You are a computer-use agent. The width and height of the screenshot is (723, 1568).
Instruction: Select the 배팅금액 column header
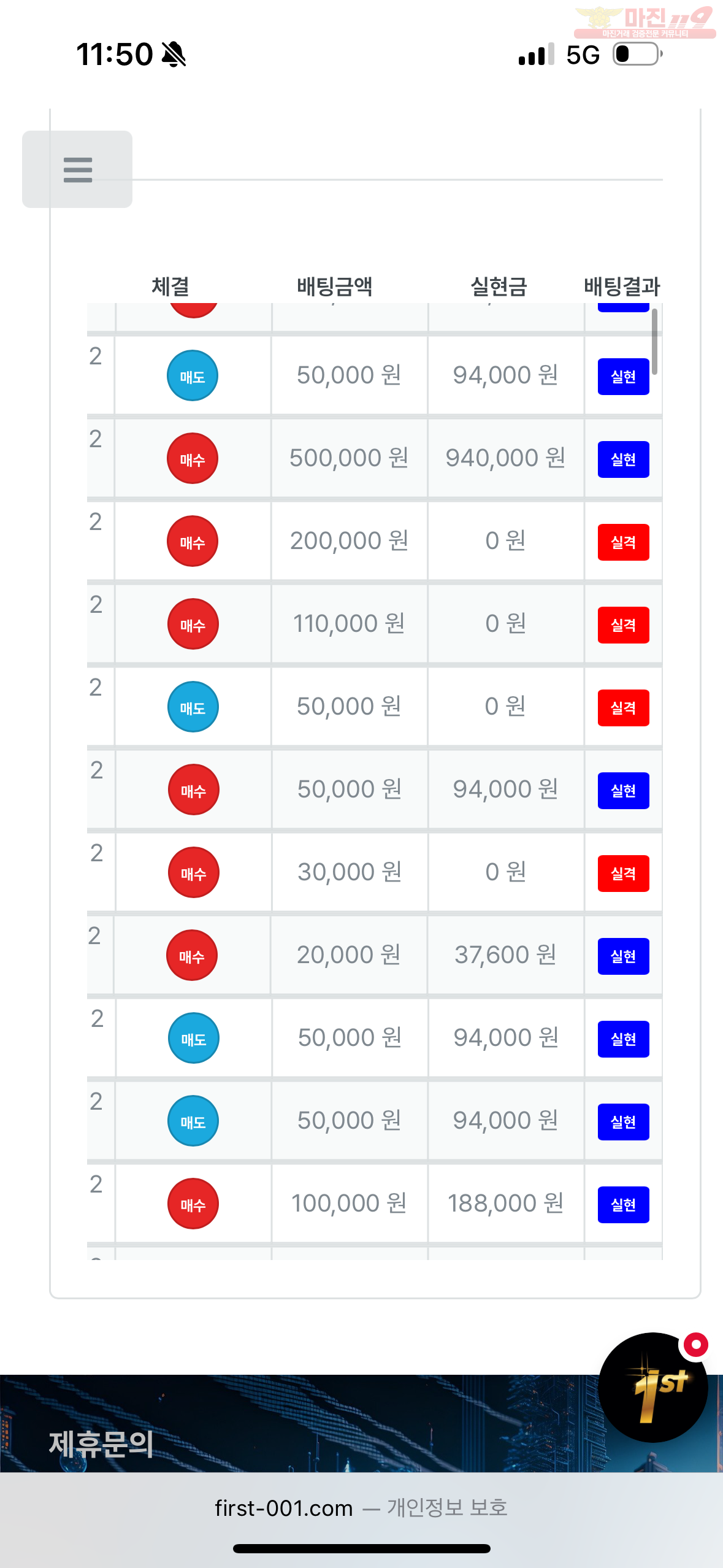[x=335, y=286]
